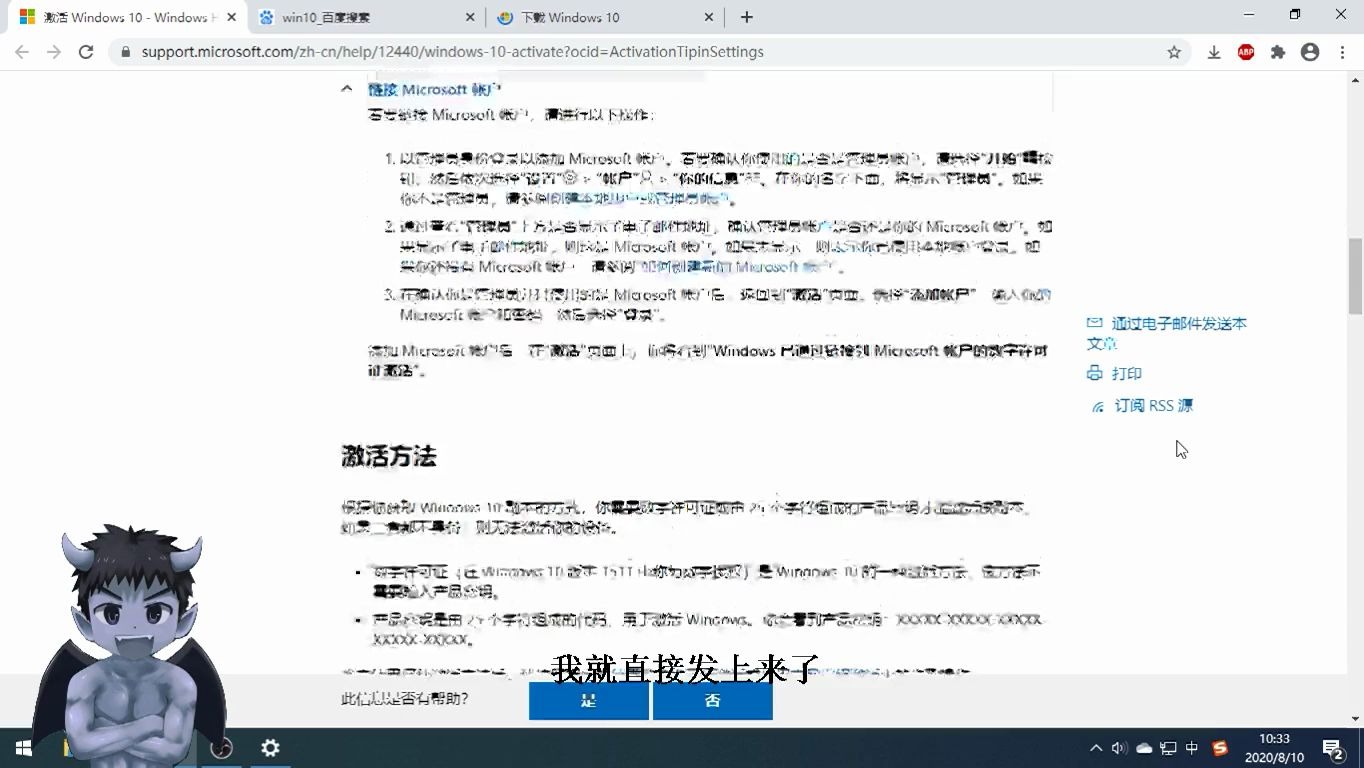Open the Windows Start menu
Image resolution: width=1364 pixels, height=768 pixels.
(23, 748)
